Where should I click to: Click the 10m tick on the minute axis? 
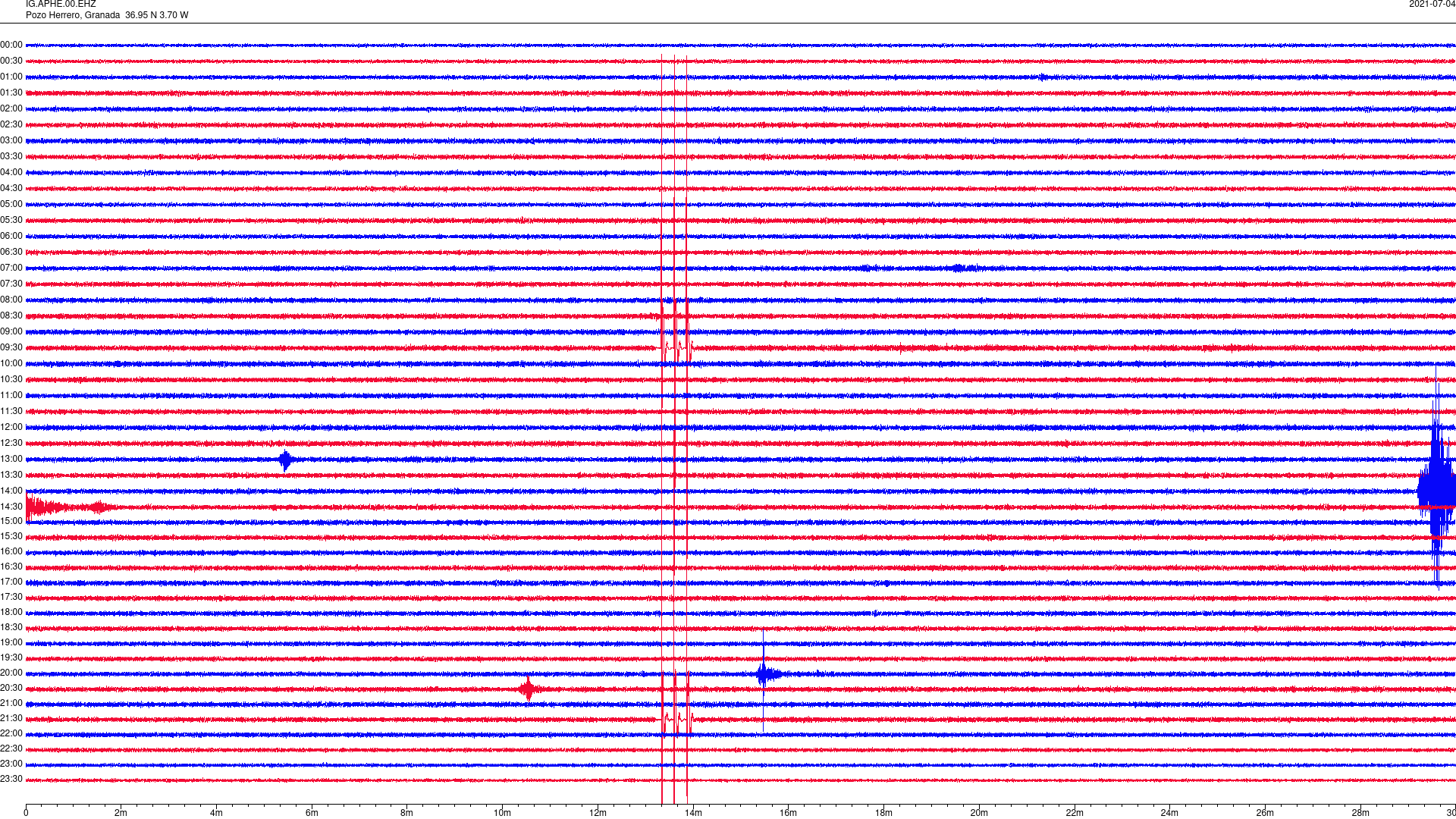(502, 813)
